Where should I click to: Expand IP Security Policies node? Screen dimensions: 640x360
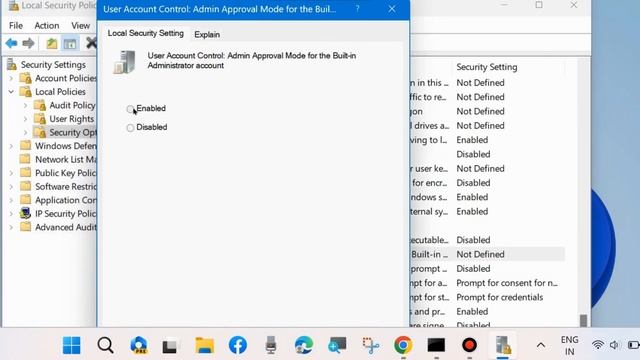(11, 213)
